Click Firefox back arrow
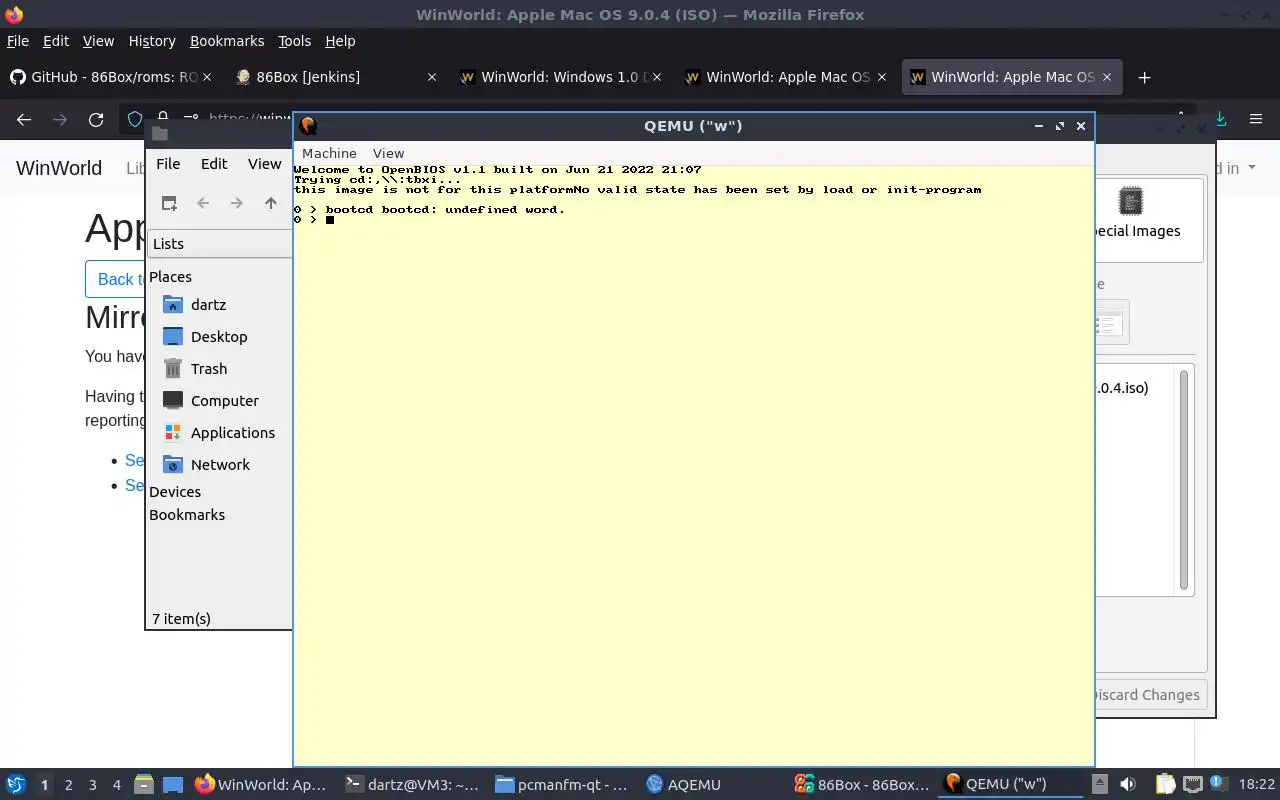The width and height of the screenshot is (1280, 800). [24, 119]
